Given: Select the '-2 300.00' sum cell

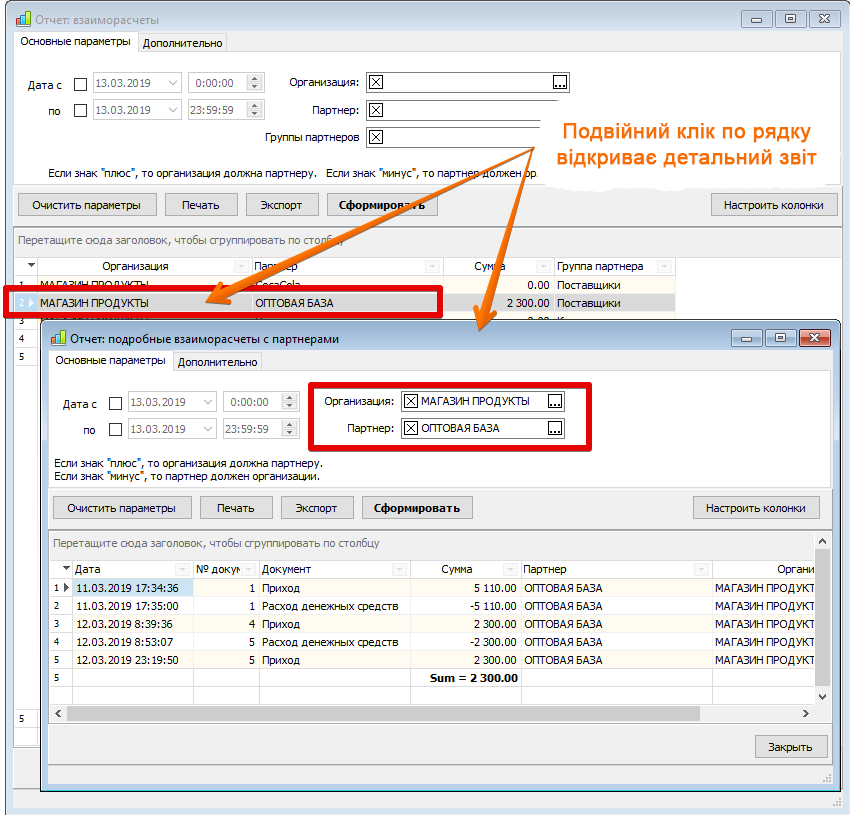Looking at the screenshot, I should [x=466, y=642].
